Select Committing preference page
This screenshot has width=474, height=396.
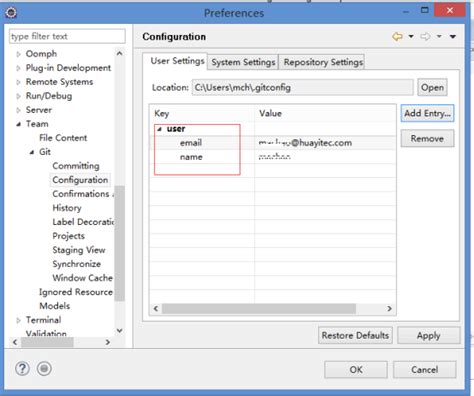click(76, 166)
